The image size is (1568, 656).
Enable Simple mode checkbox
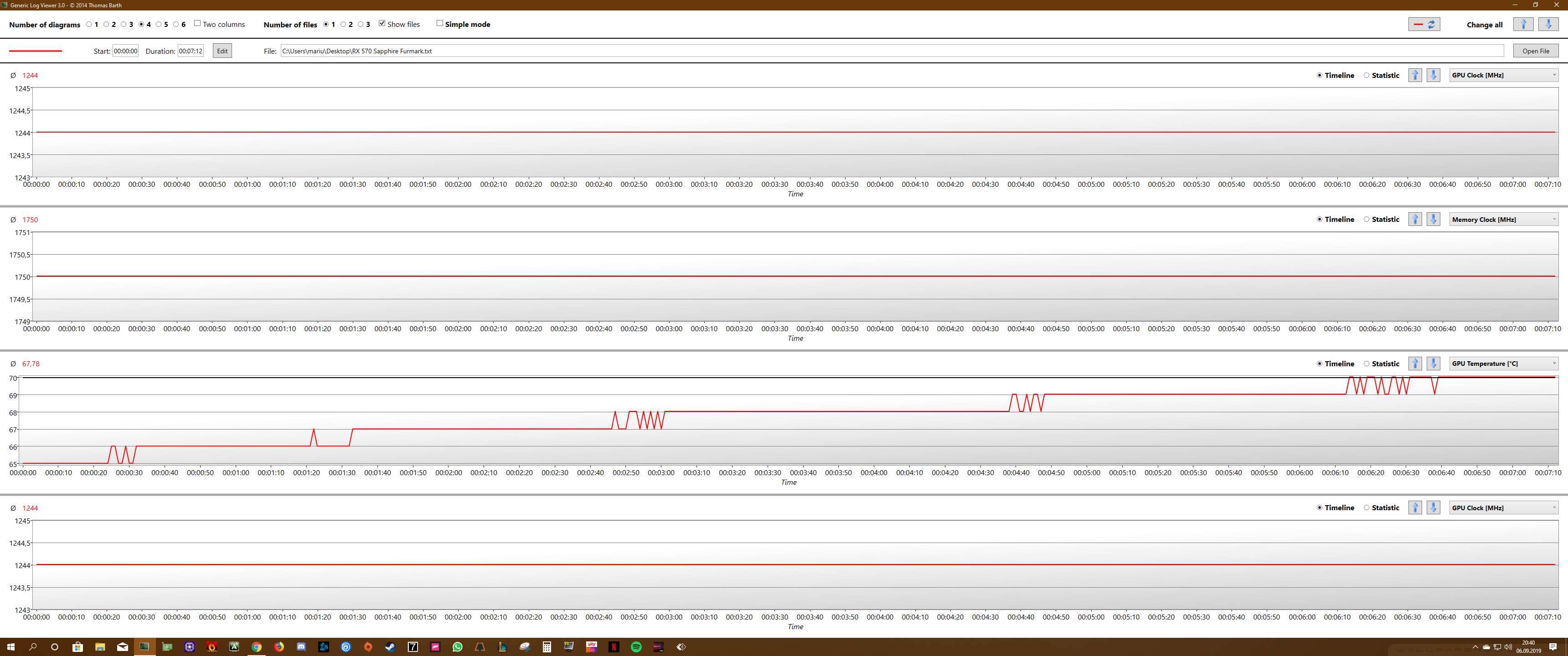click(439, 24)
